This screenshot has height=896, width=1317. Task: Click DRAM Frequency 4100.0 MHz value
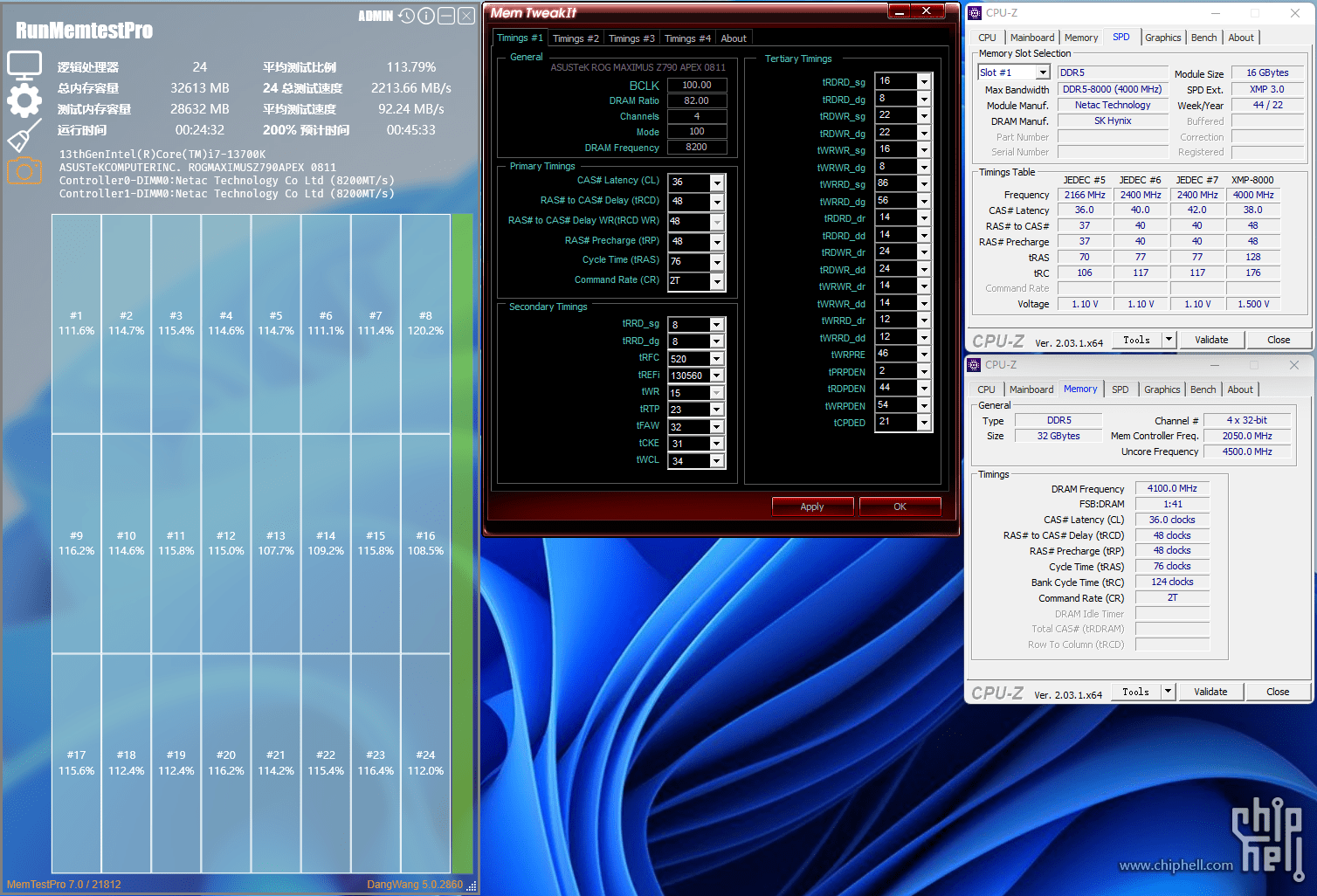(1172, 488)
